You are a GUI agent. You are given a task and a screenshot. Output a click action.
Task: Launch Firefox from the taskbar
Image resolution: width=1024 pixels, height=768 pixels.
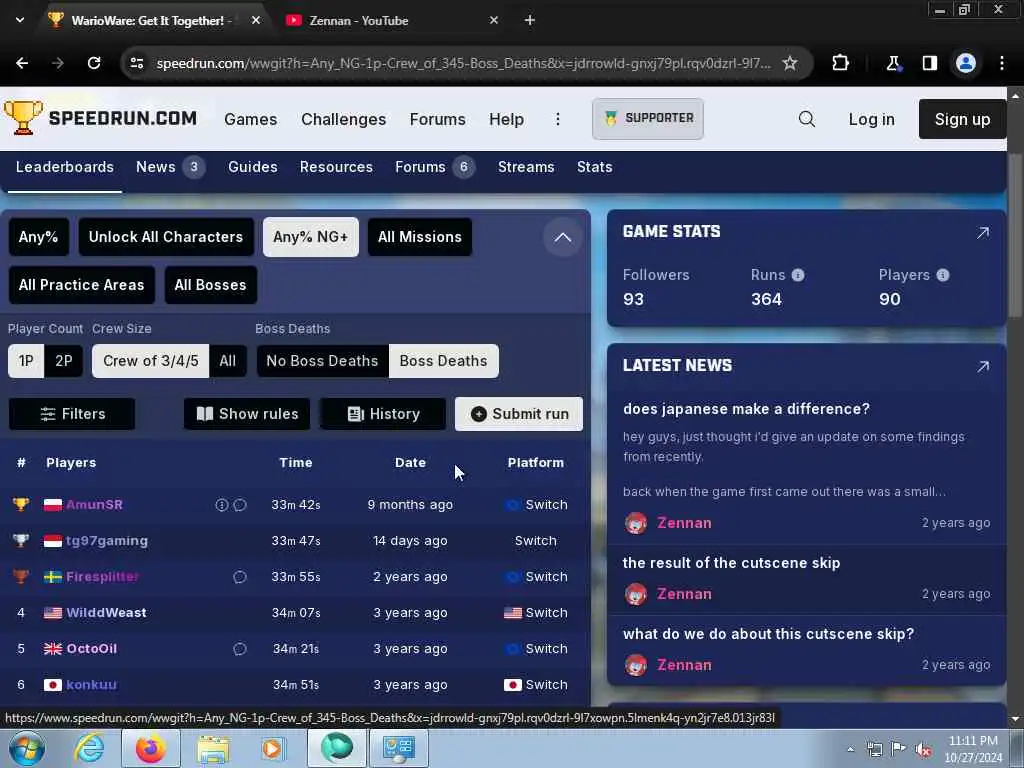(151, 748)
